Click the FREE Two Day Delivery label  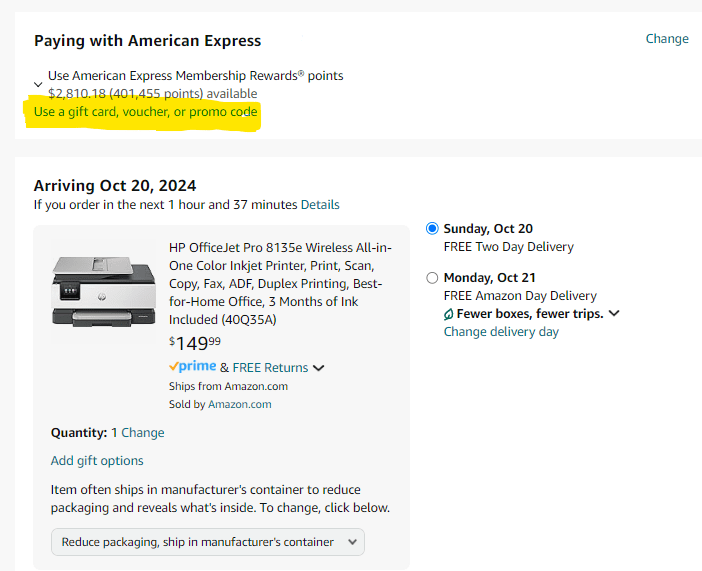tap(508, 247)
